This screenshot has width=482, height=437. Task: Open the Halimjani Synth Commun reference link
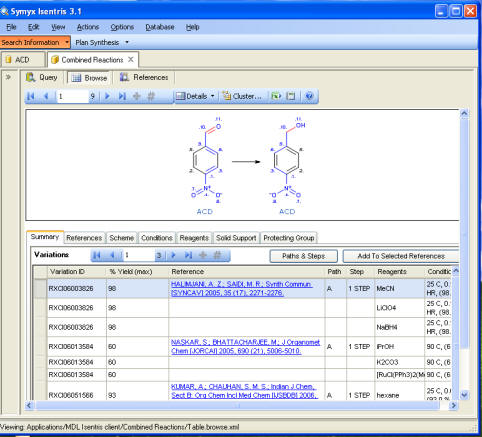click(x=242, y=288)
